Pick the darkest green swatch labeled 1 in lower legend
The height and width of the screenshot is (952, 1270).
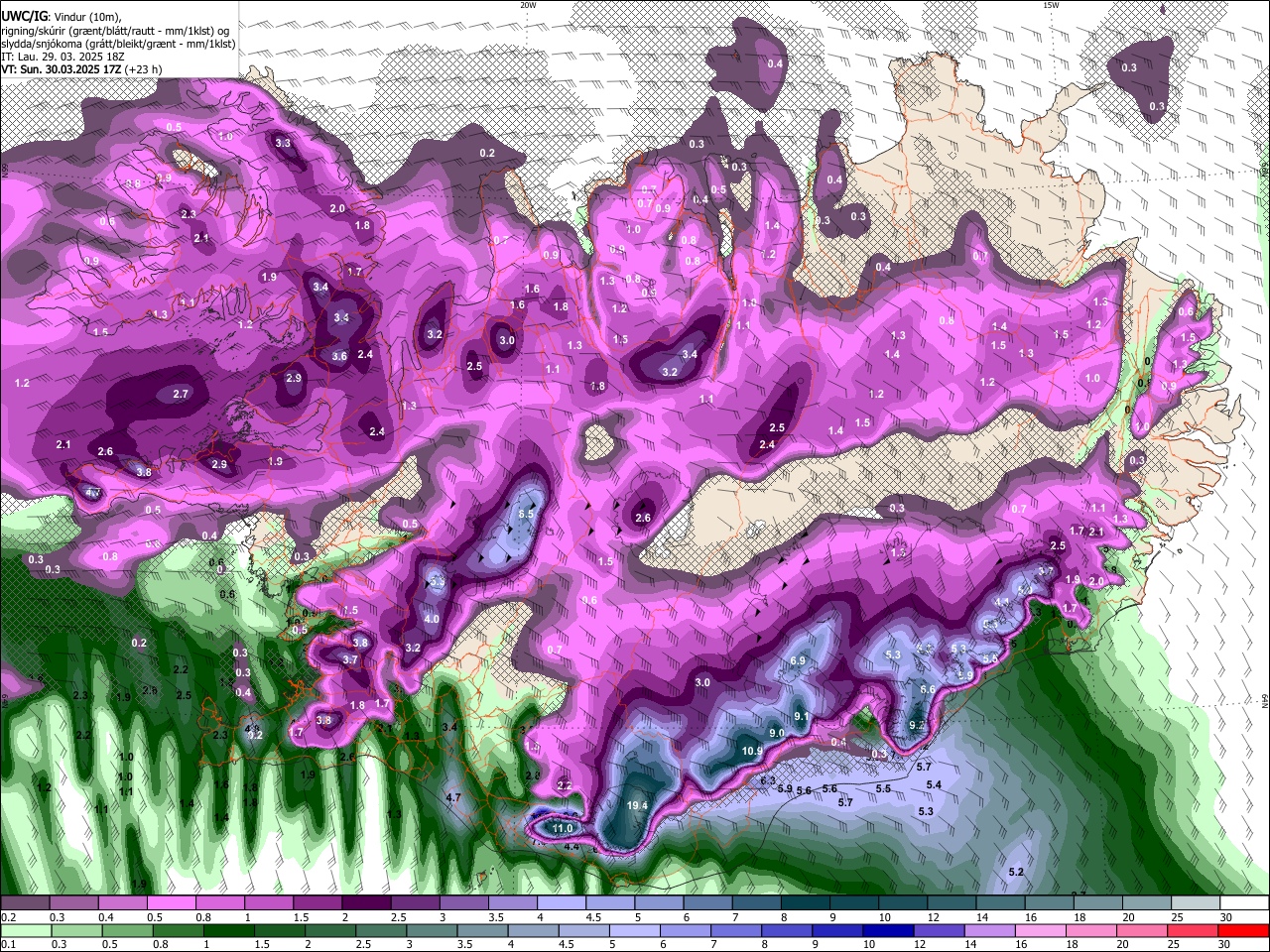226,931
